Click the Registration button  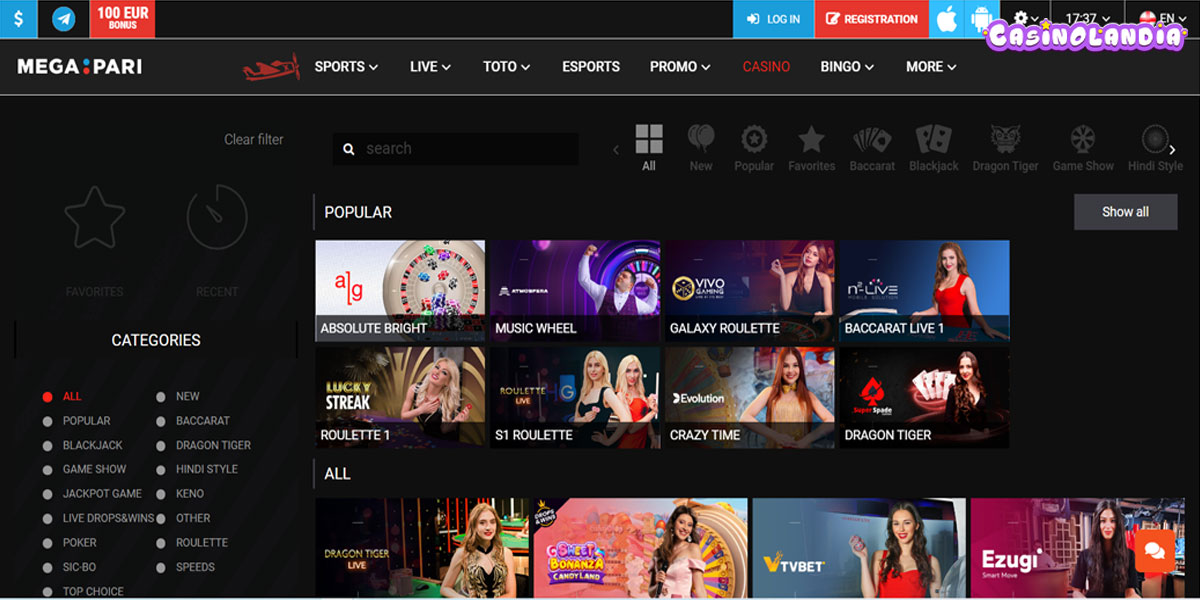[x=871, y=19]
